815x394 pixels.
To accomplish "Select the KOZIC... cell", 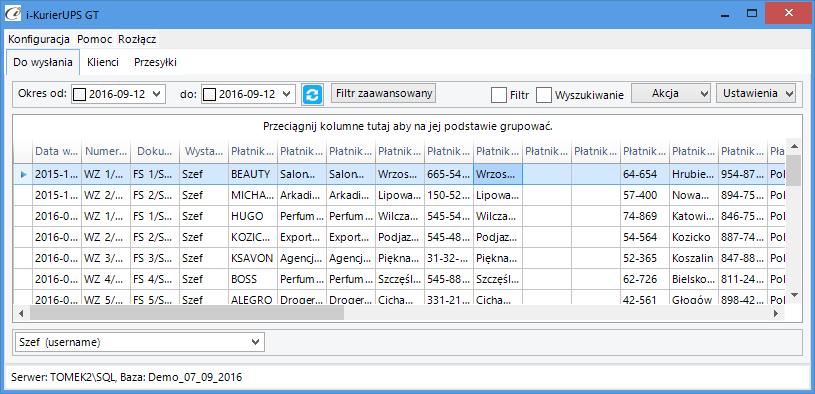I will pyautogui.click(x=253, y=237).
